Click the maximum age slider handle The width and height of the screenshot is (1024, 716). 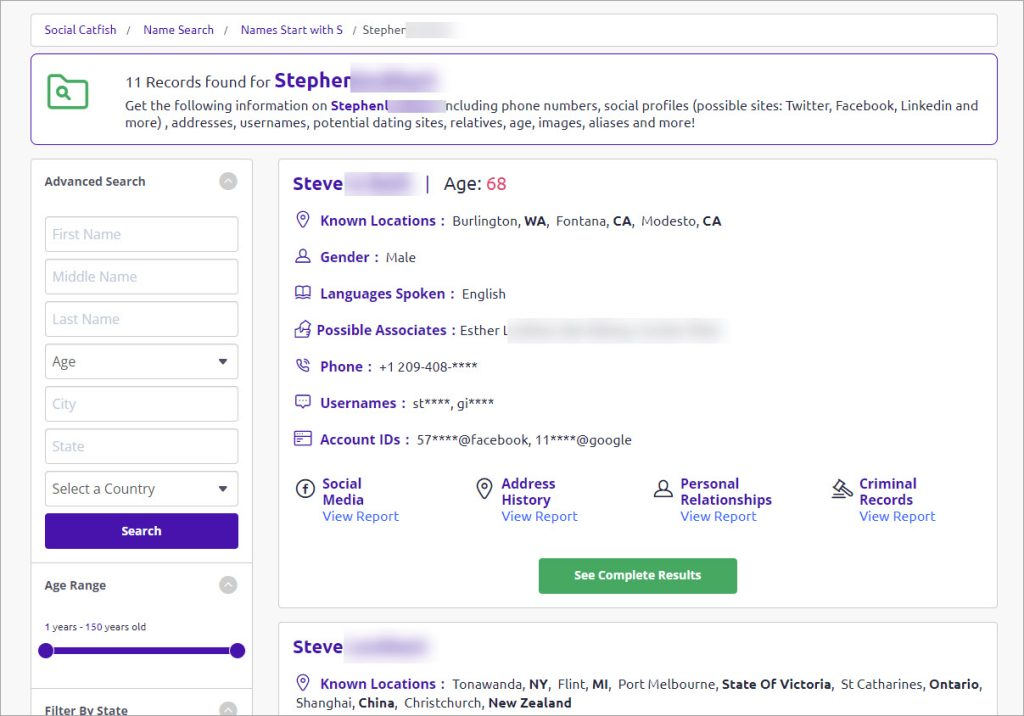coord(238,650)
